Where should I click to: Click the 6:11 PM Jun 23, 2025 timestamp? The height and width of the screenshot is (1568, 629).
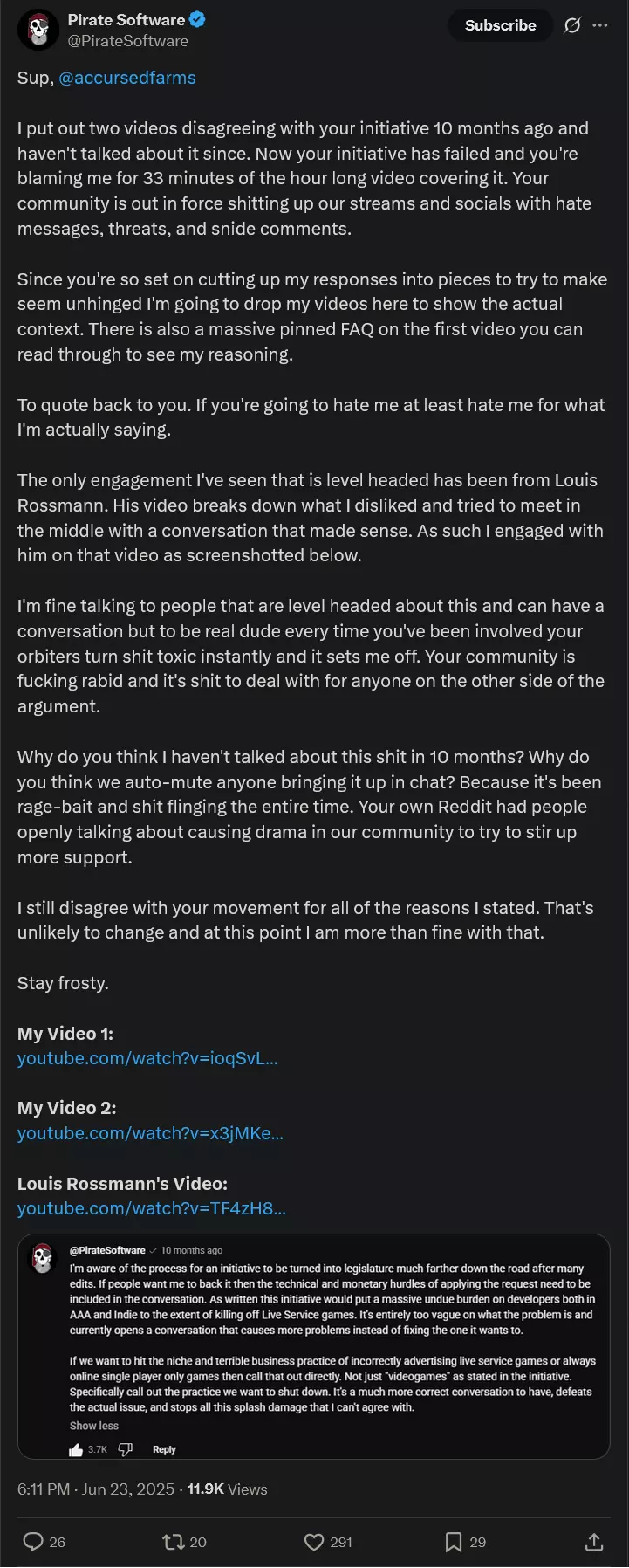96,1489
